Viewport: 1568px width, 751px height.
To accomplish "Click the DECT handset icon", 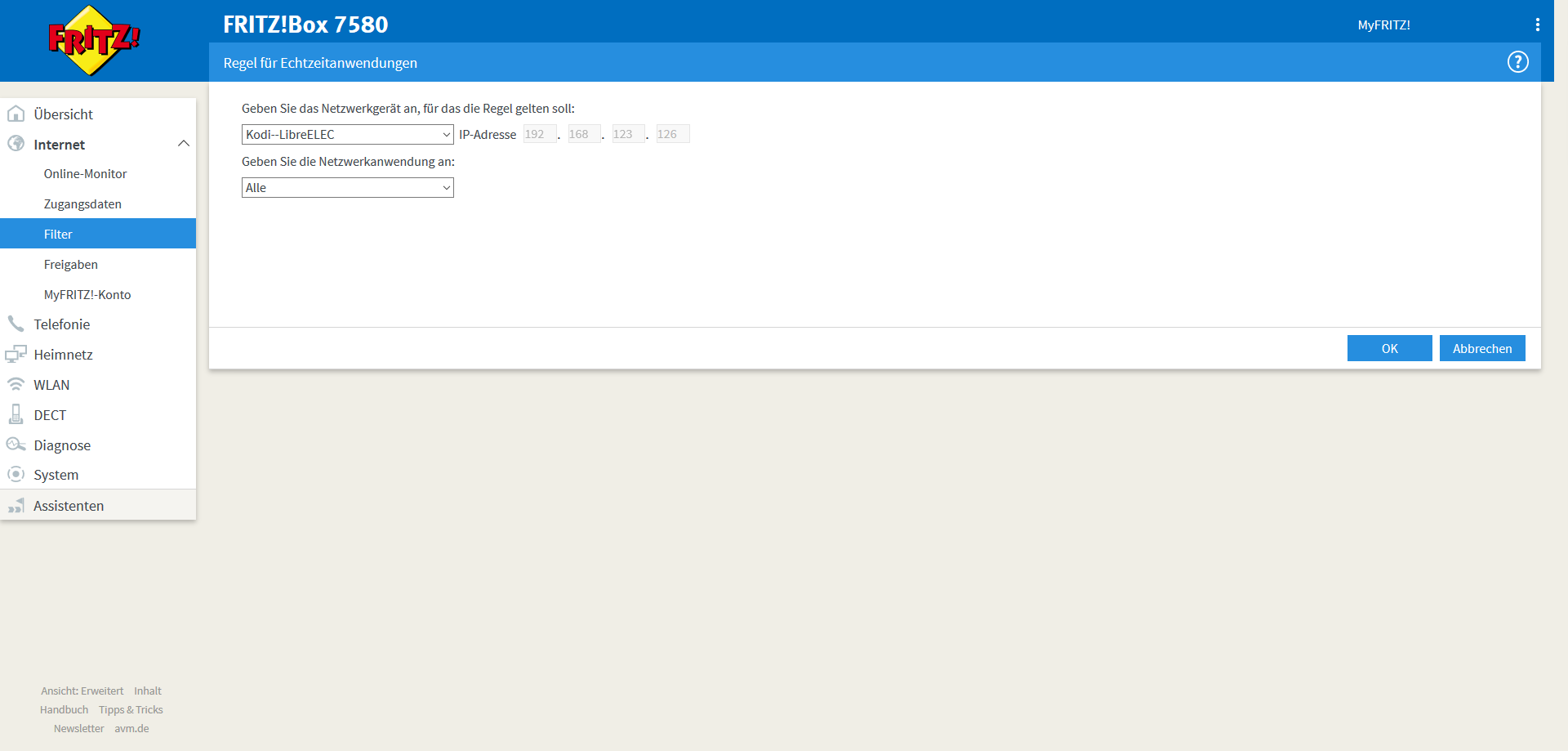I will click(x=16, y=414).
